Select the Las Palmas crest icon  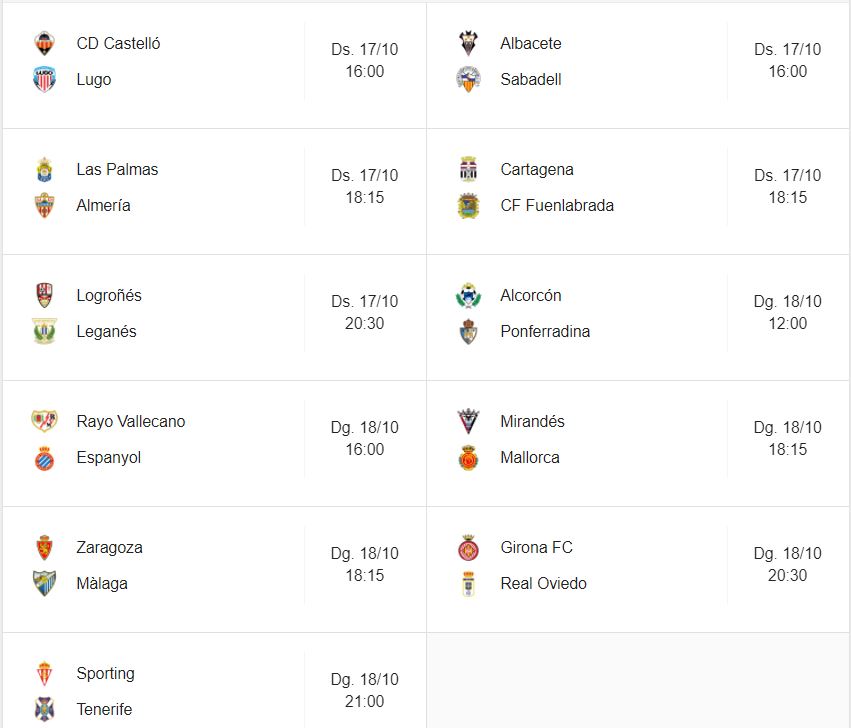pyautogui.click(x=44, y=169)
